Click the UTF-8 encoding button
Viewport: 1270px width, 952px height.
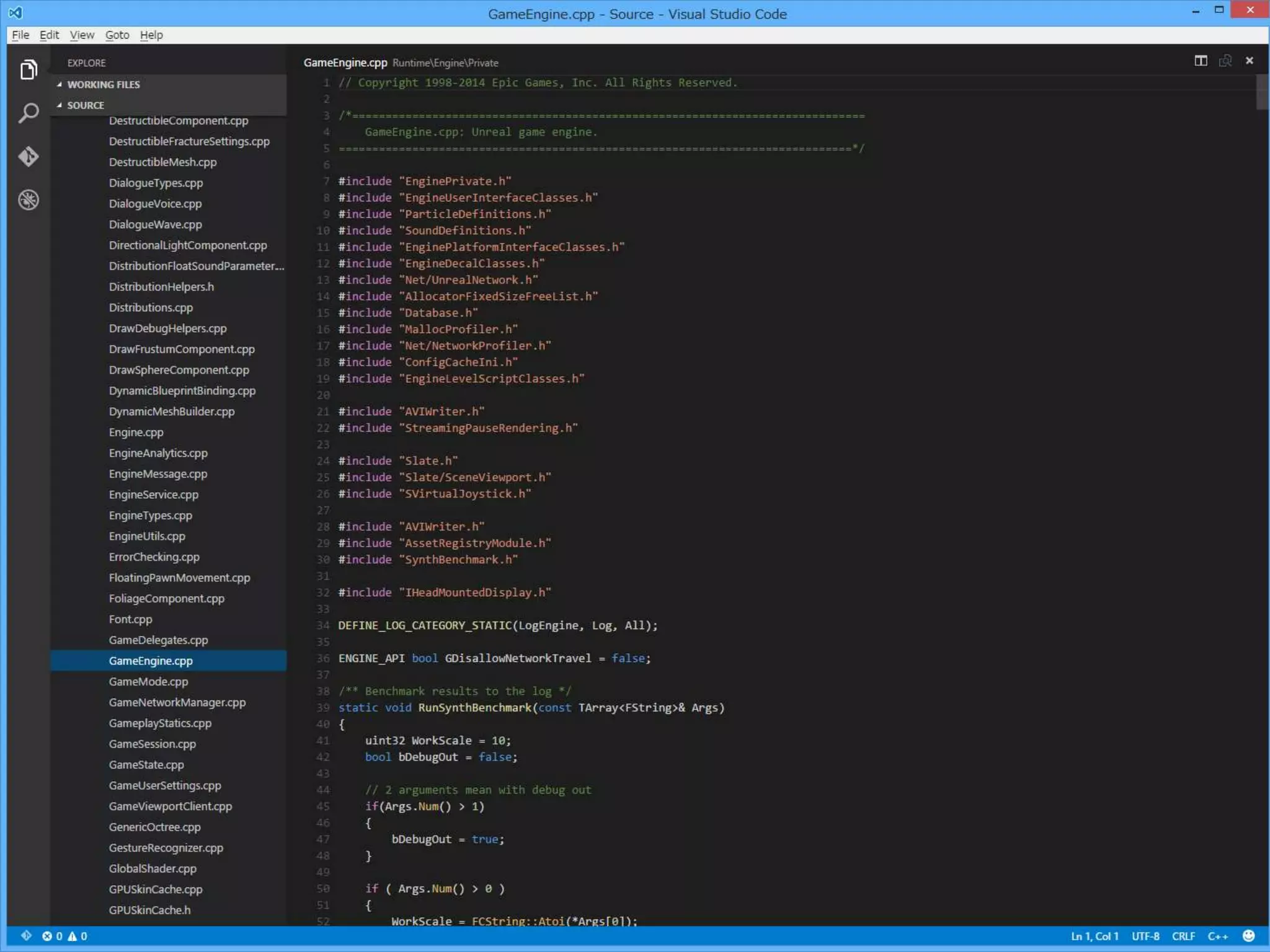pos(1145,936)
